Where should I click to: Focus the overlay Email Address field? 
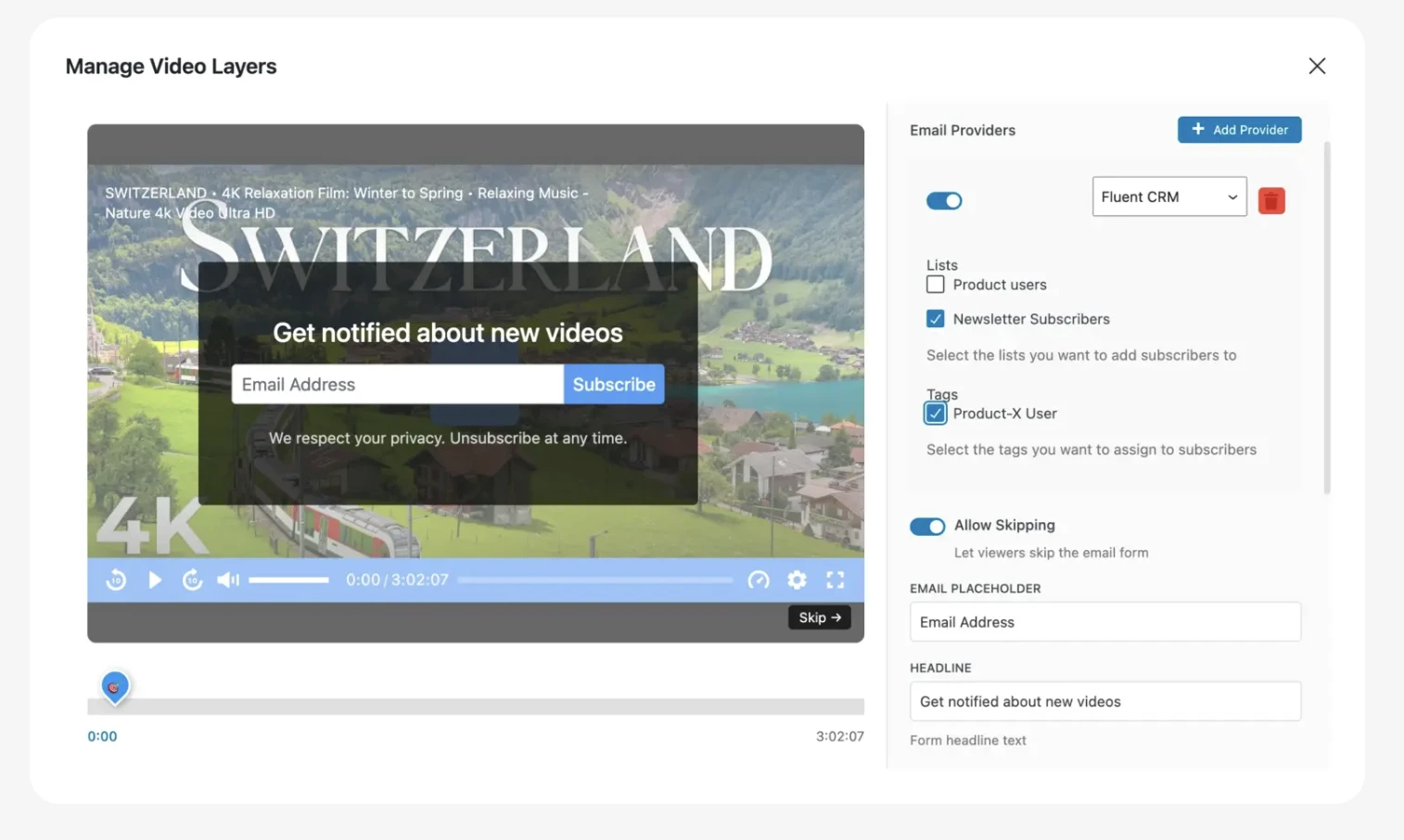pyautogui.click(x=398, y=384)
